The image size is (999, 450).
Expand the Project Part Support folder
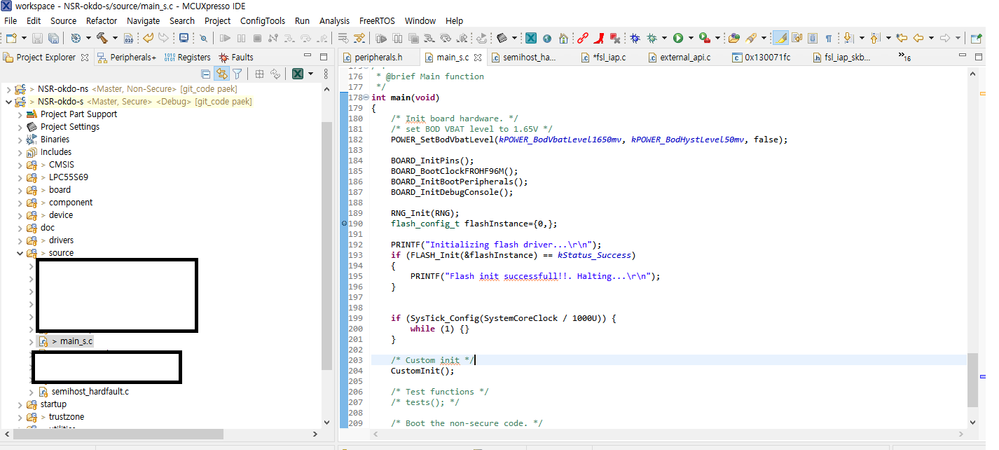20,114
